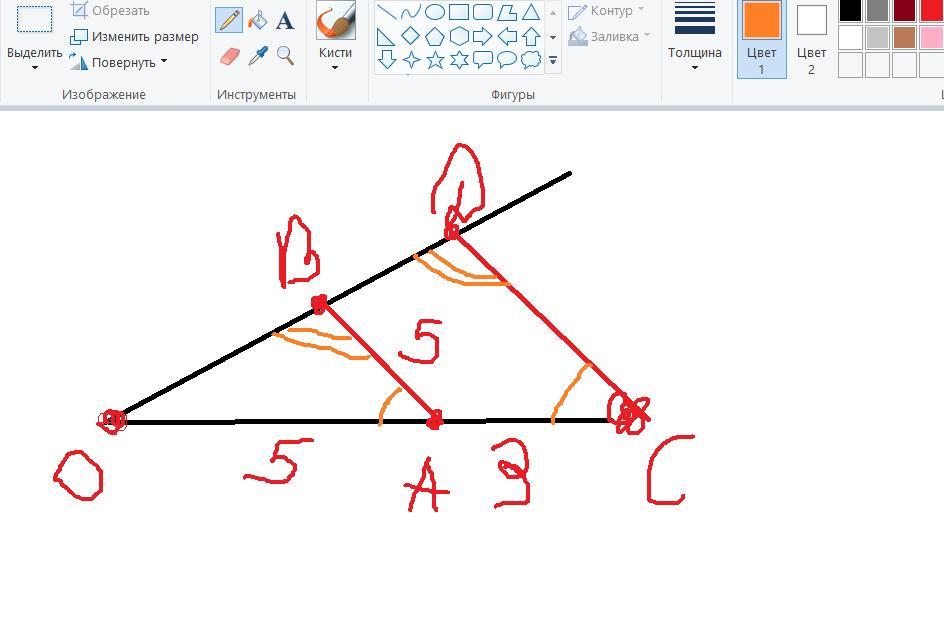Screen dimensions: 944x634
Task: Move the shapes gallery down one row
Action: [x=553, y=37]
